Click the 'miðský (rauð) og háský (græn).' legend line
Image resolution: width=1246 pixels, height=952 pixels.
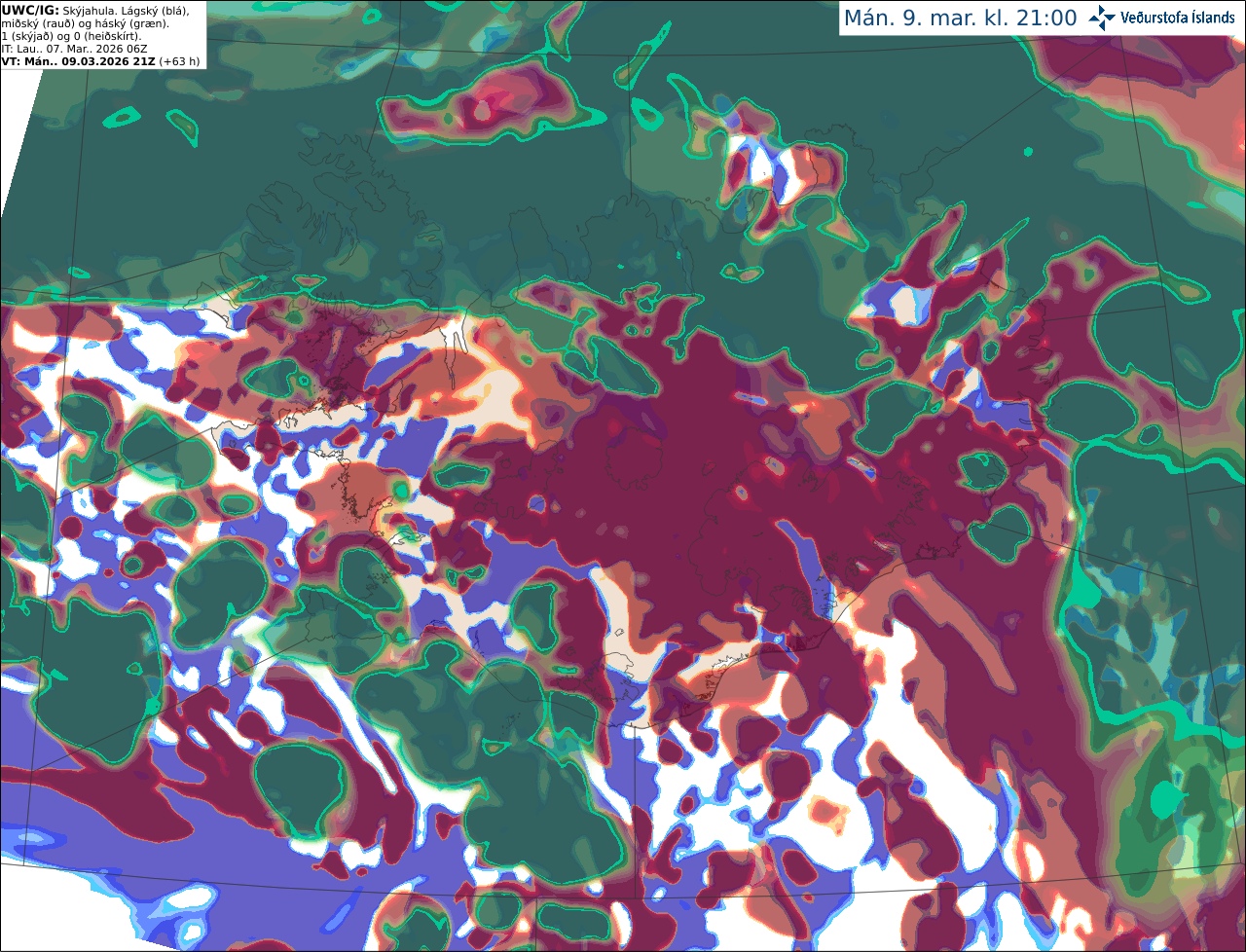point(86,23)
